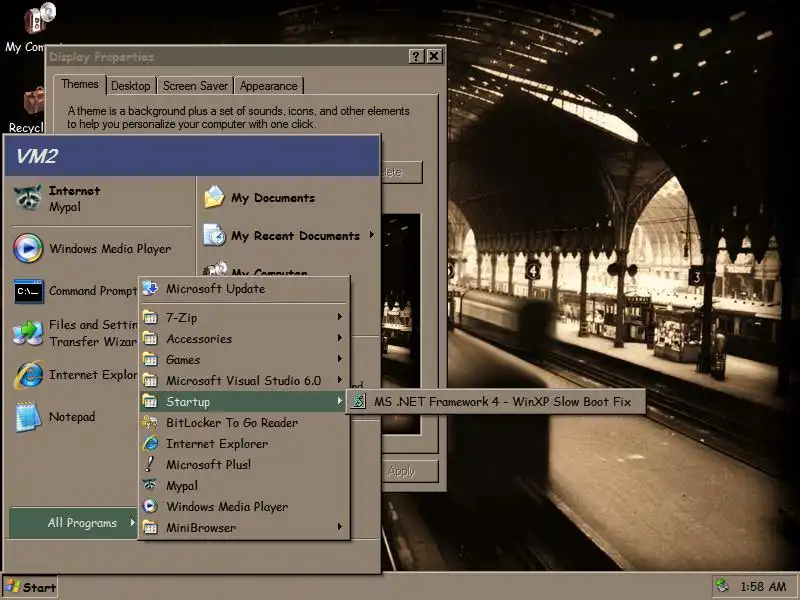Click the Microsoft Plus! exclamation icon
Image resolution: width=800 pixels, height=600 pixels.
click(149, 464)
